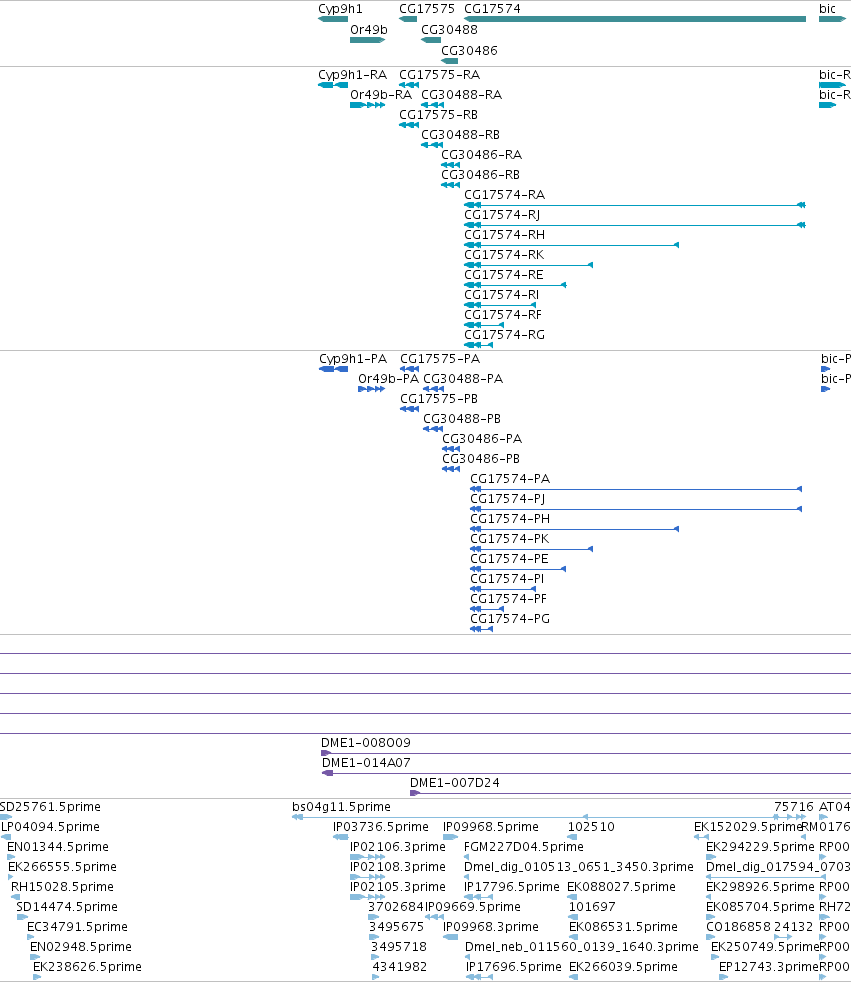Click the CG17575-RB transcript label
Viewport: 851px width, 982px height.
point(438,115)
